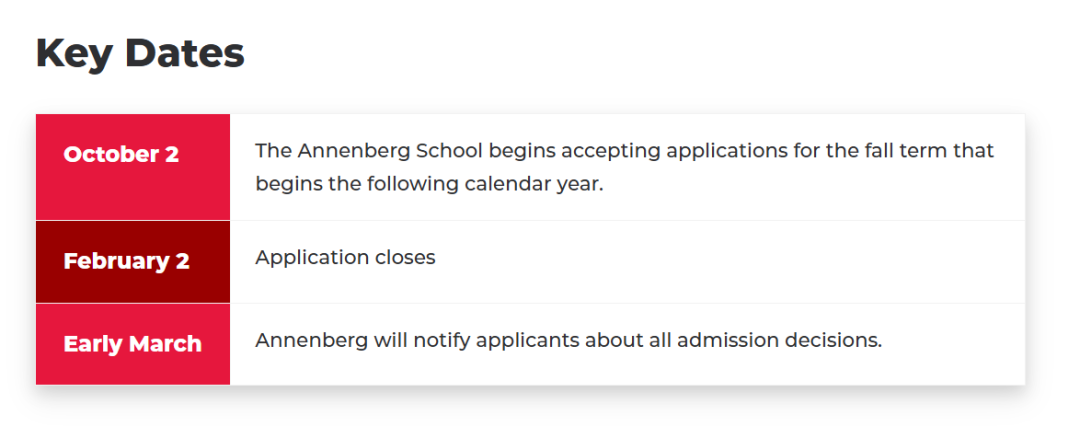Click the Application closes text
The height and width of the screenshot is (427, 1080).
coord(345,258)
